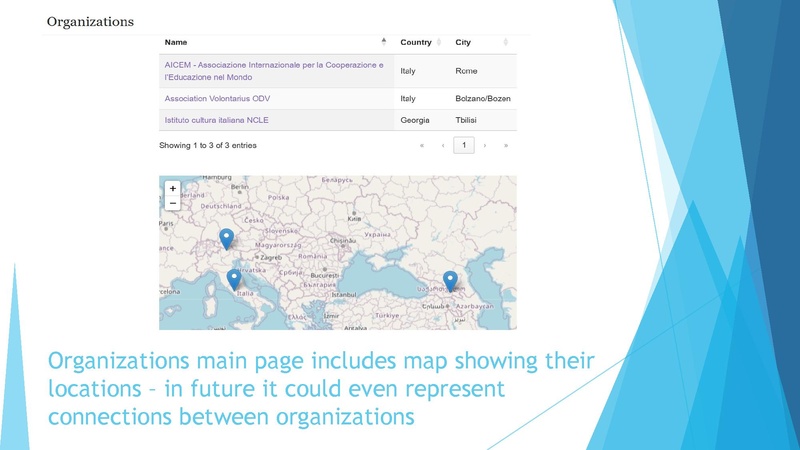
Task: Click the Tbilisi cell in the table
Action: click(x=470, y=120)
